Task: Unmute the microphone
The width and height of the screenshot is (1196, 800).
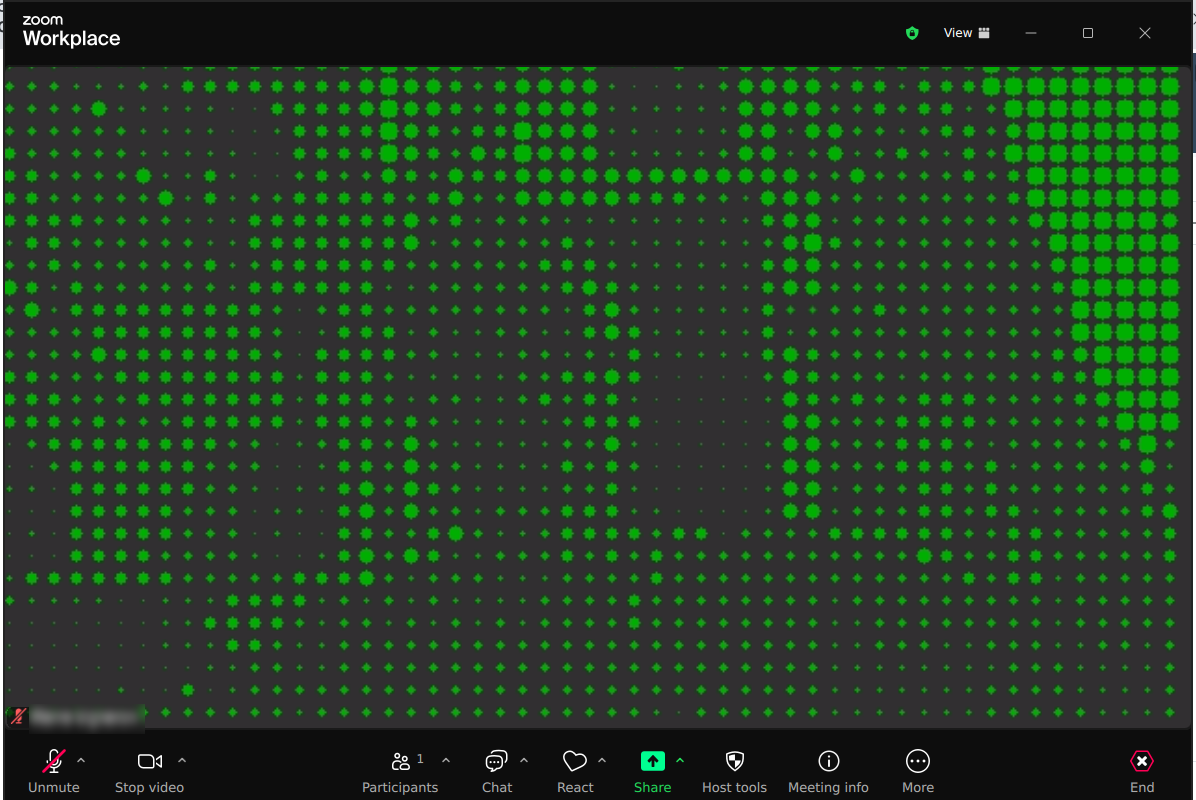Action: point(54,762)
